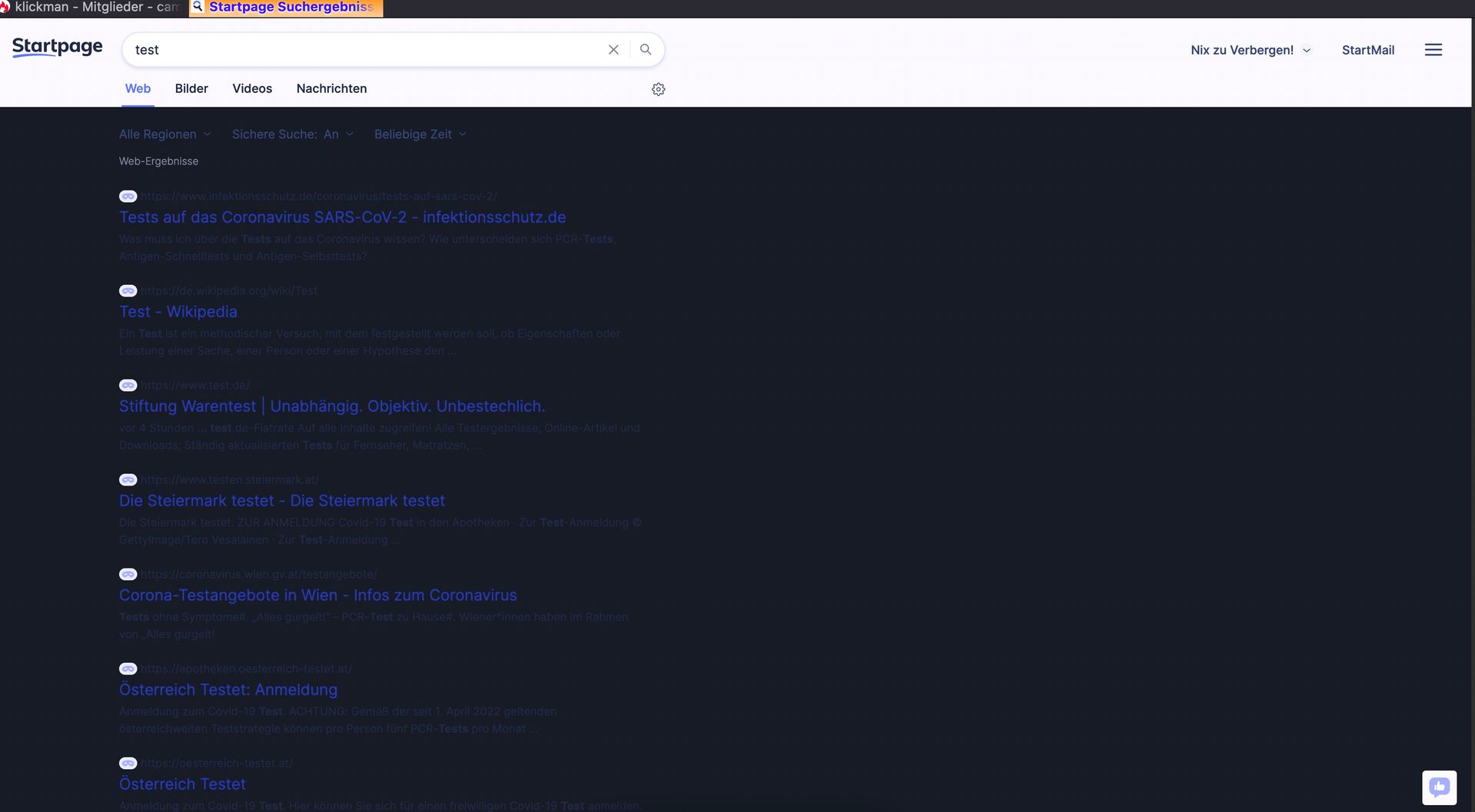Open the hamburger menu
1475x812 pixels.
(1433, 50)
